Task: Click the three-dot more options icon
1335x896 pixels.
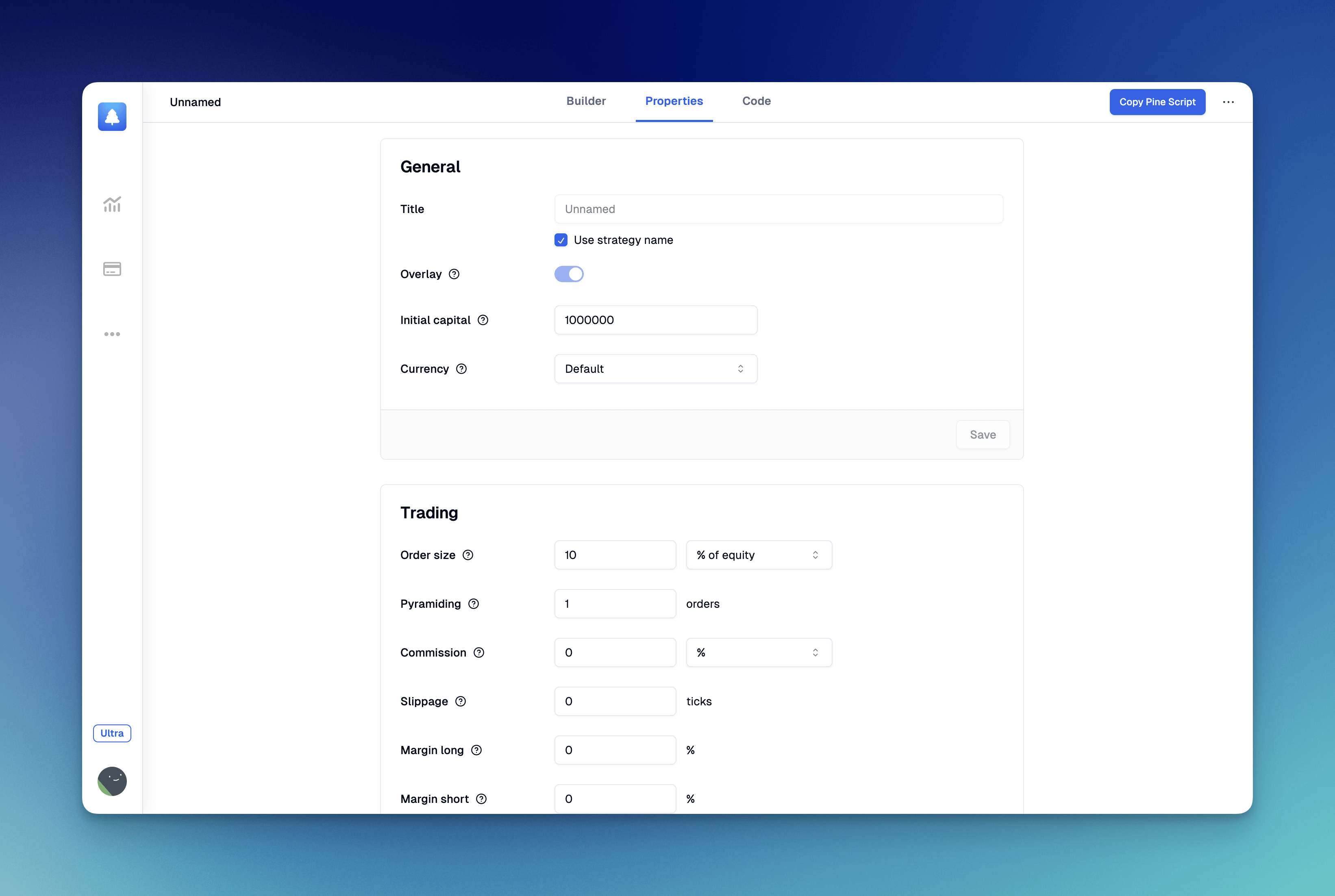Action: click(x=1229, y=101)
